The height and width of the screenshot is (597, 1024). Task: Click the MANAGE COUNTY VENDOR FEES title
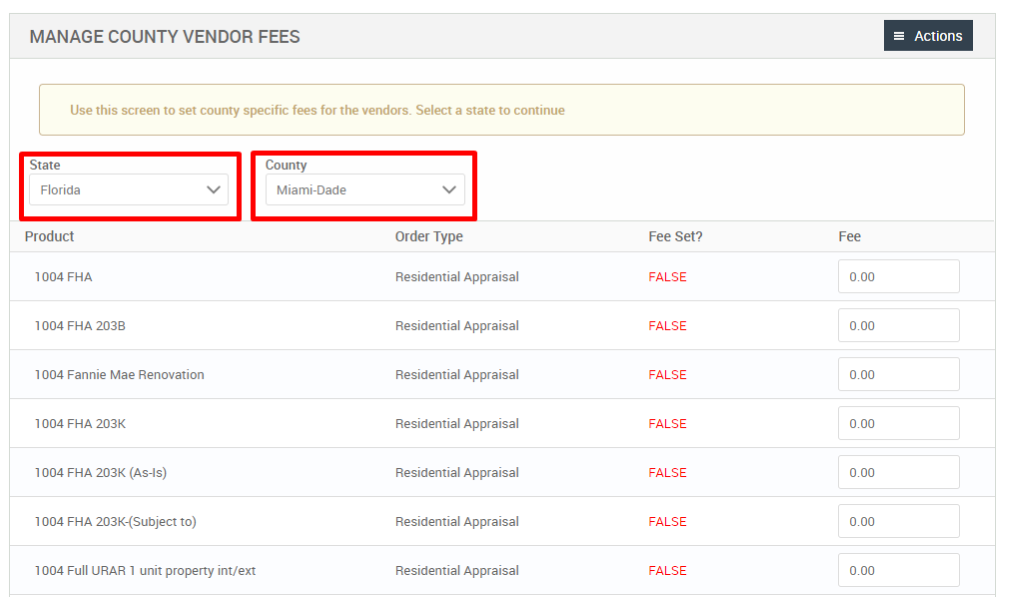pos(164,36)
